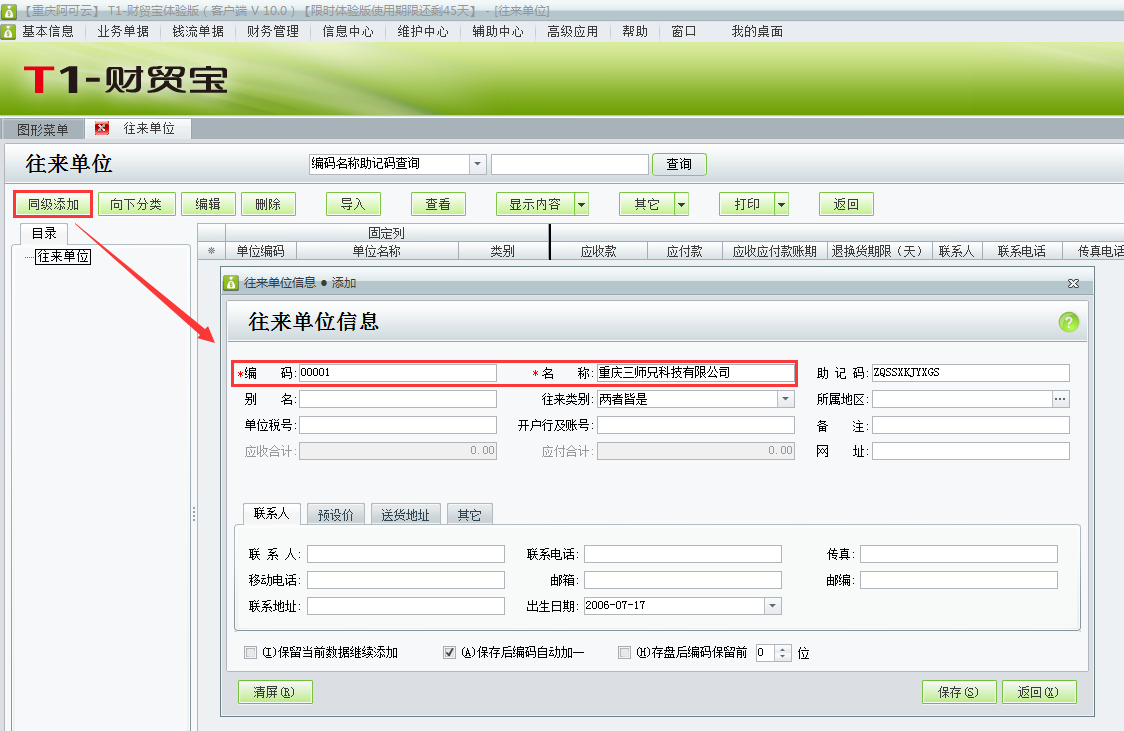Image resolution: width=1124 pixels, height=731 pixels.
Task: Click 编辑 to edit the selected unit
Action: click(207, 203)
